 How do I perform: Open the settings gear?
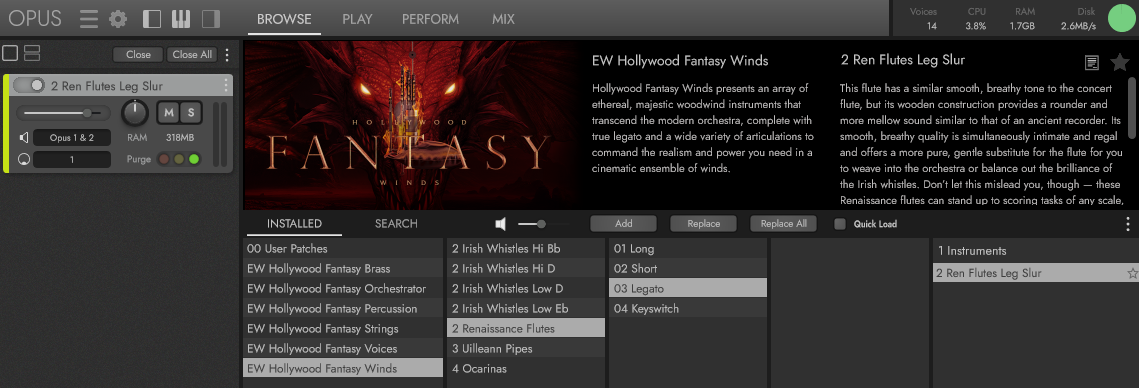tap(118, 19)
